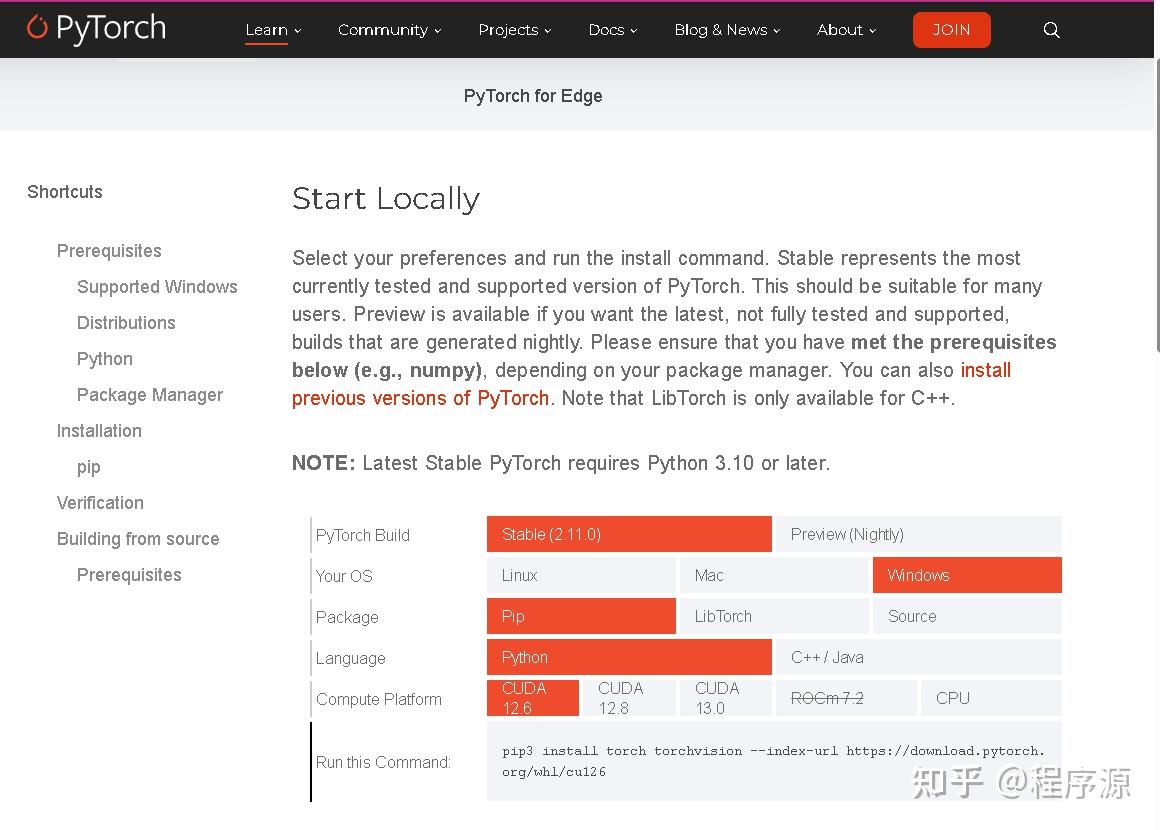Image resolution: width=1160 pixels, height=830 pixels.
Task: Jump to the Python shortcut
Action: tap(105, 359)
